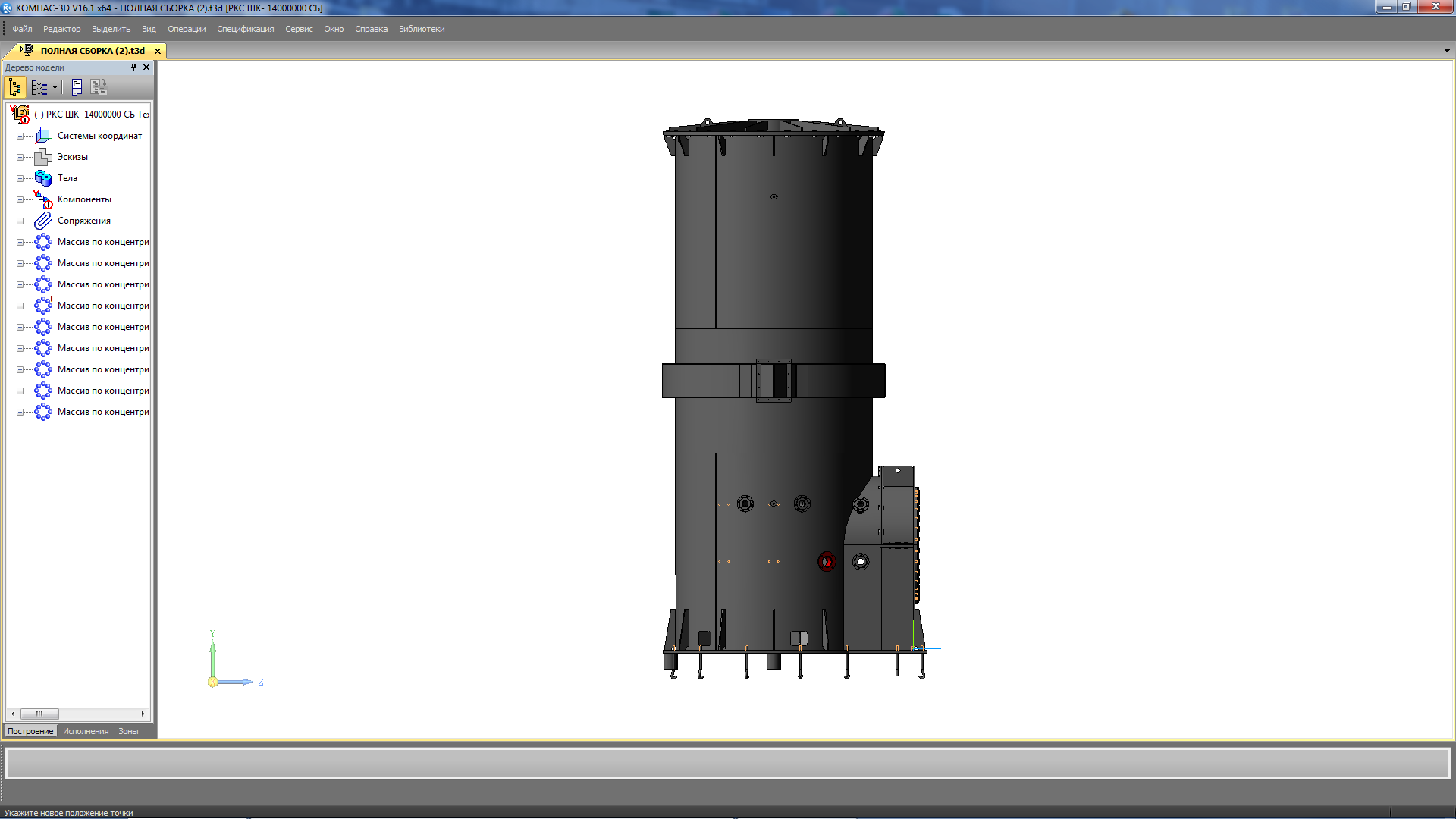This screenshot has height=819, width=1456.
Task: Select the Сопряжения paperclip icon
Action: point(43,221)
